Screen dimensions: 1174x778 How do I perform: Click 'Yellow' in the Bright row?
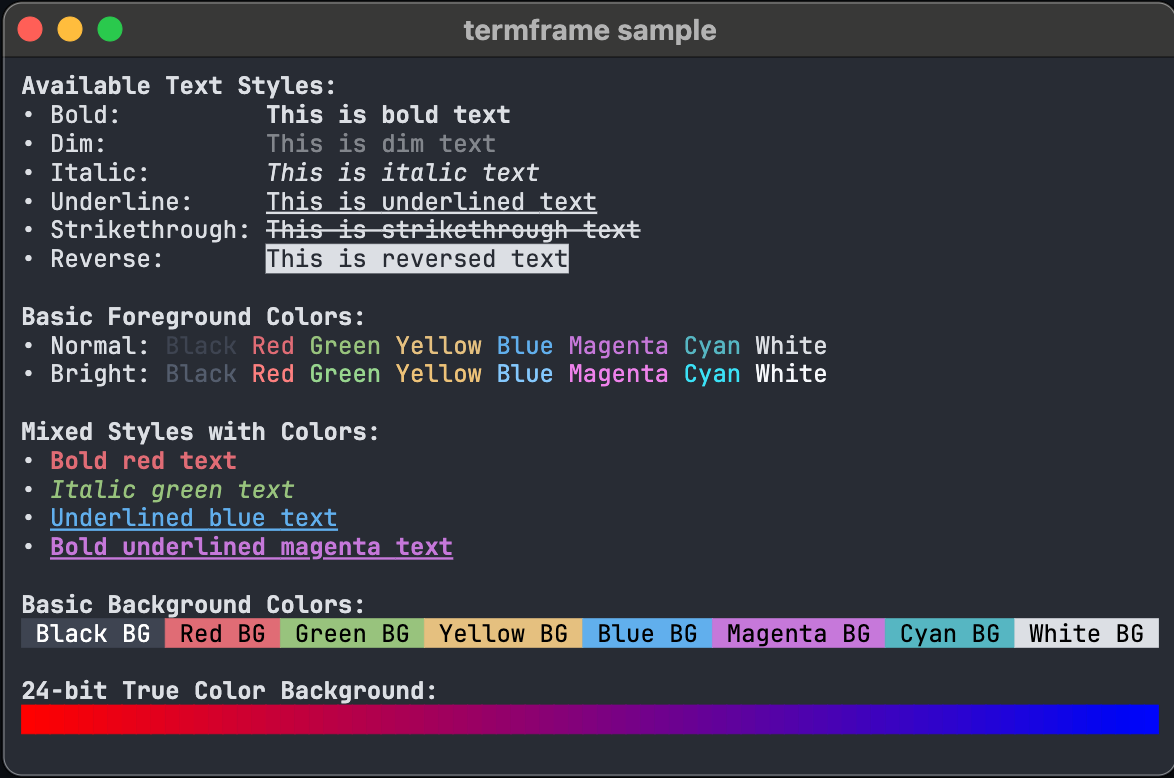tap(439, 374)
